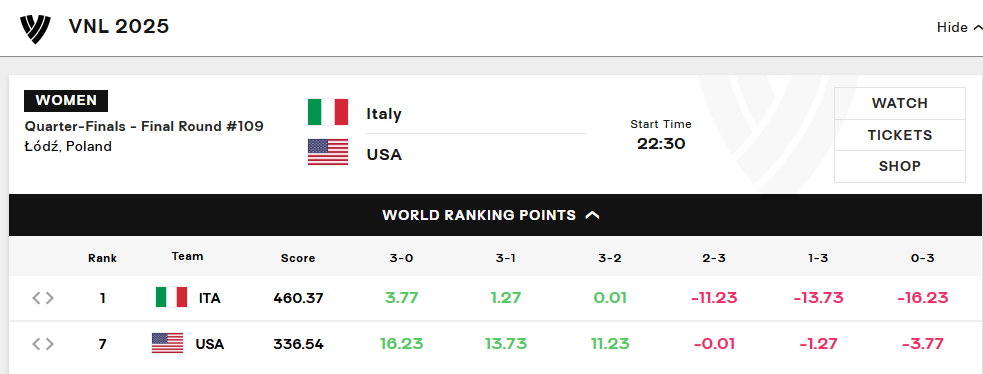
Task: Click the arrows icon on USA row
Action: point(43,344)
